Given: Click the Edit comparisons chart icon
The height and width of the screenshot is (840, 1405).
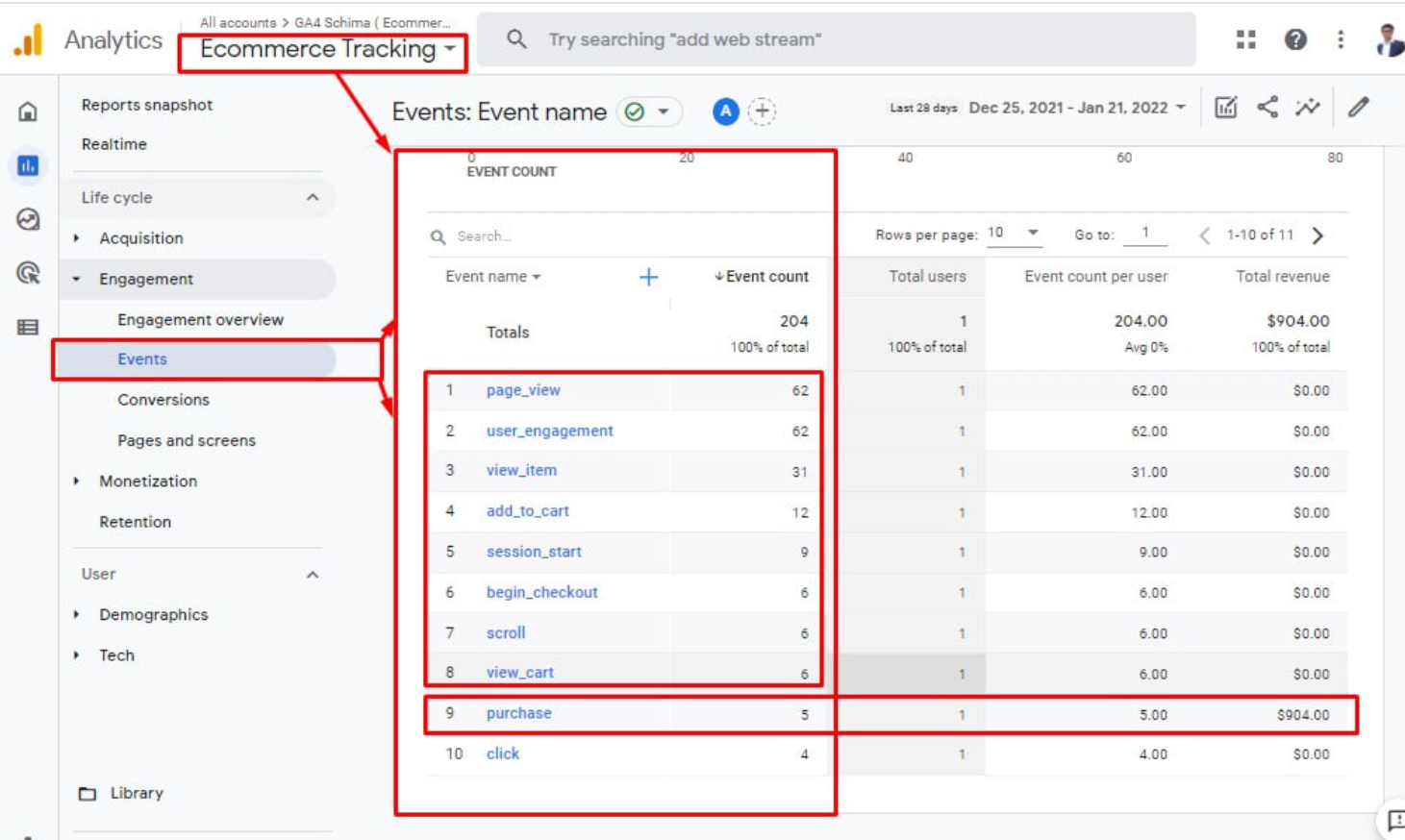Looking at the screenshot, I should coord(1226,108).
